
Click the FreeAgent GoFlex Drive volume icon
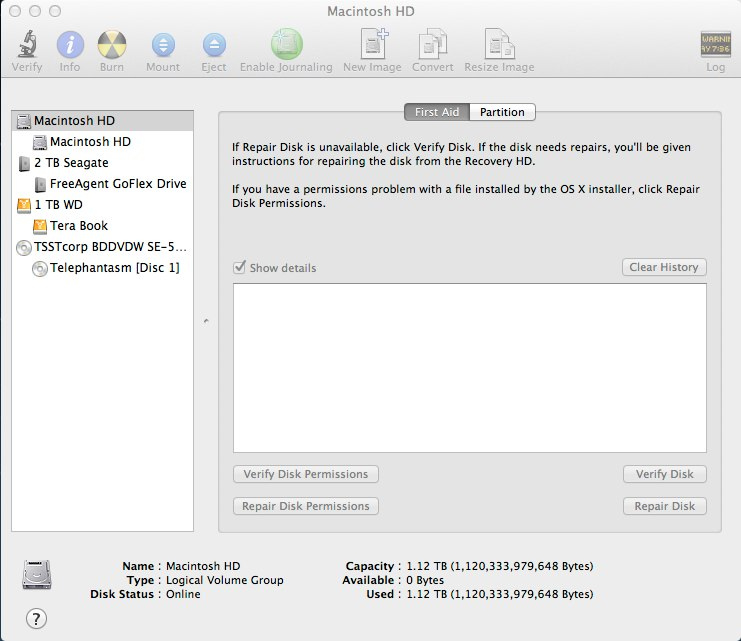(40, 184)
